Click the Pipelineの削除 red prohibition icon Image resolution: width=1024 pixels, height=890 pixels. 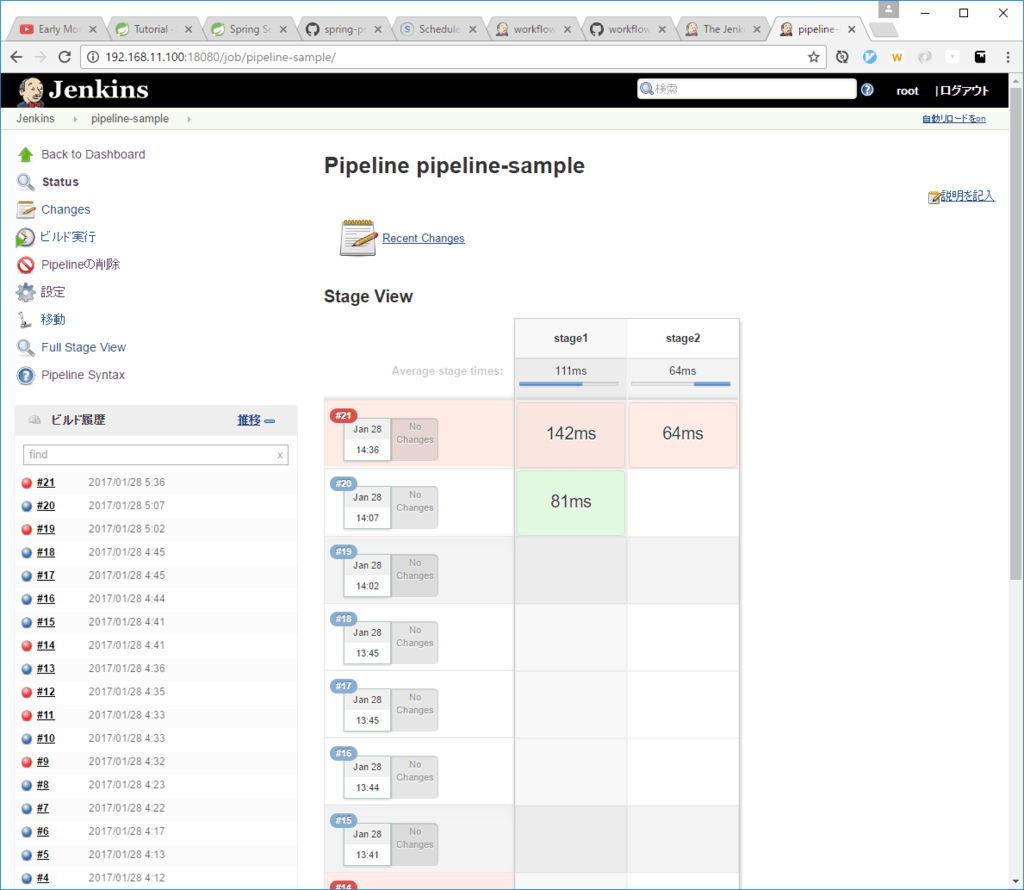point(25,265)
